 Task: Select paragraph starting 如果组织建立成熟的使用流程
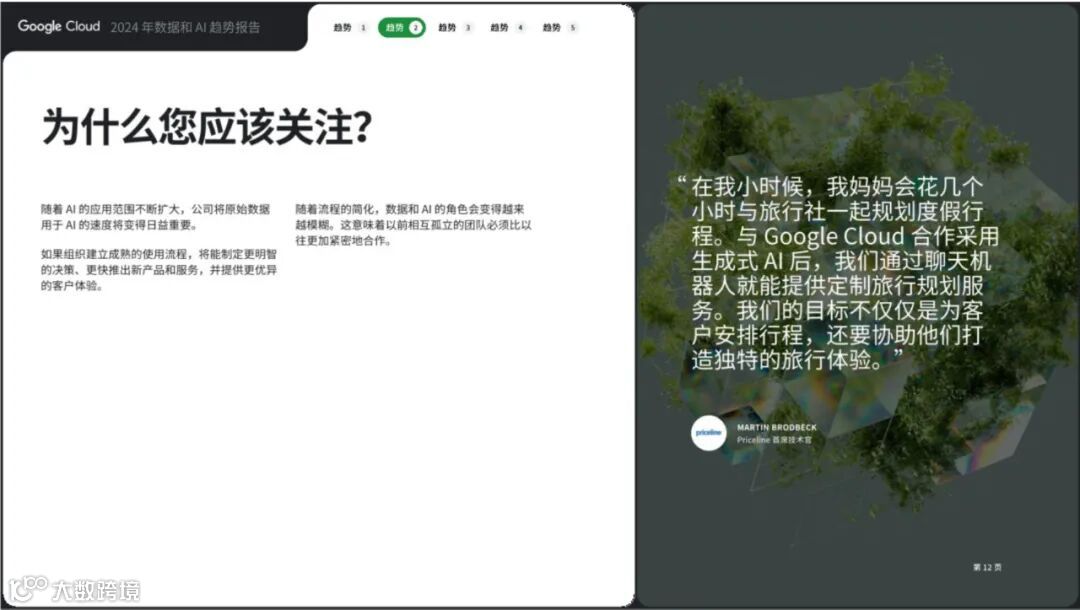pyautogui.click(x=158, y=270)
